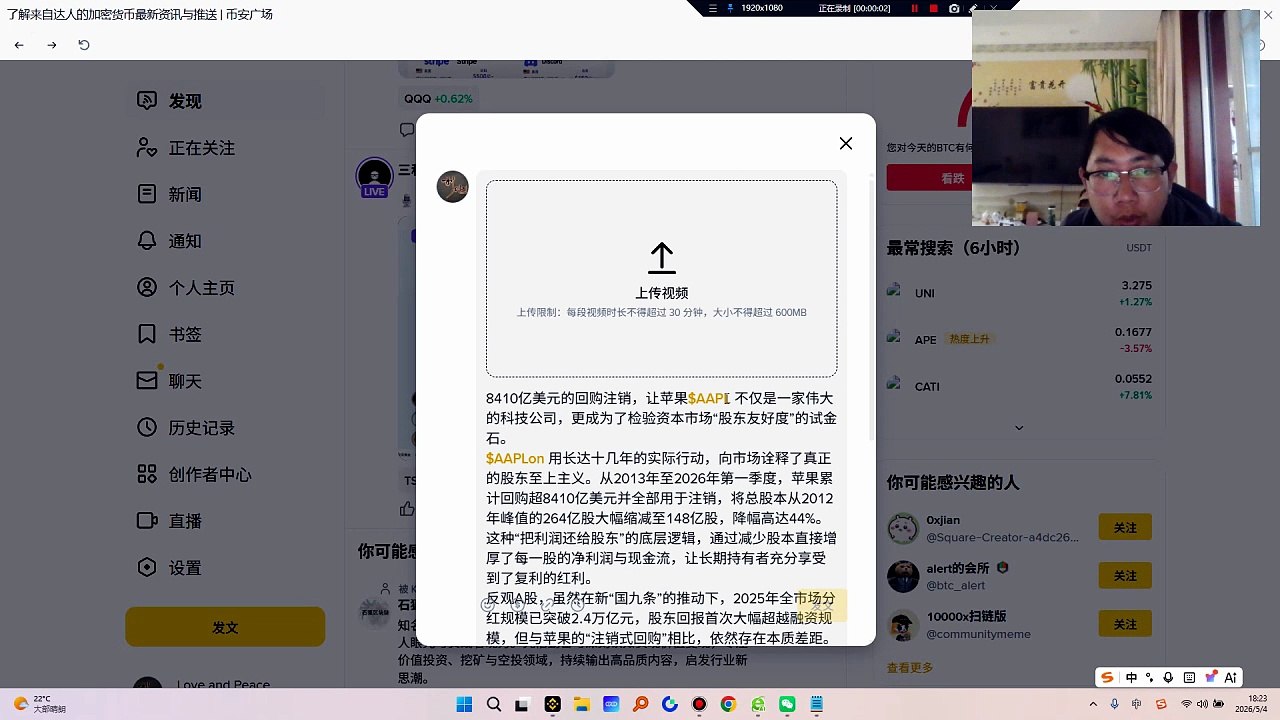The image size is (1280, 720).
Task: Click the upload arrow icon in dialog
Action: click(661, 258)
